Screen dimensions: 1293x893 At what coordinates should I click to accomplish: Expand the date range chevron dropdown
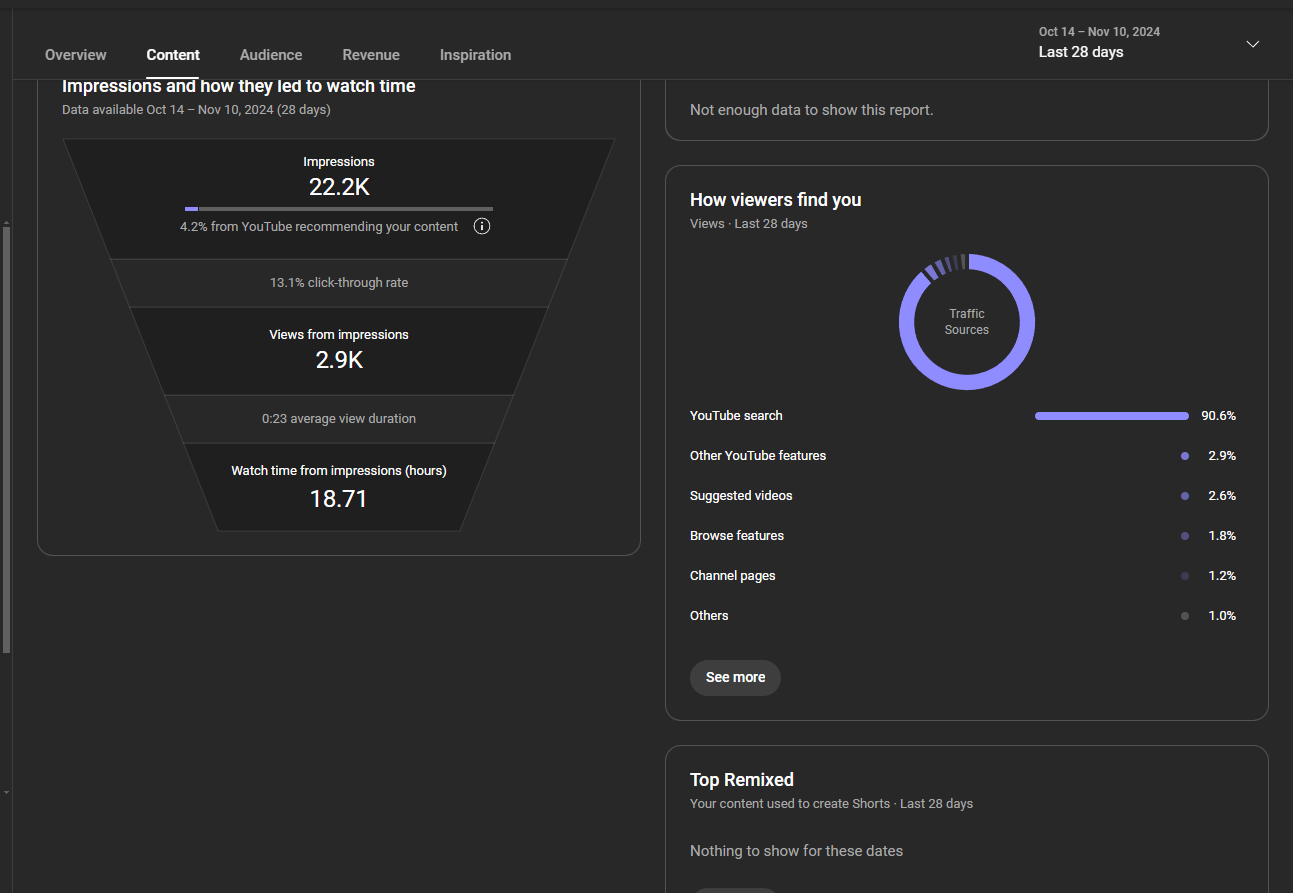click(1252, 44)
